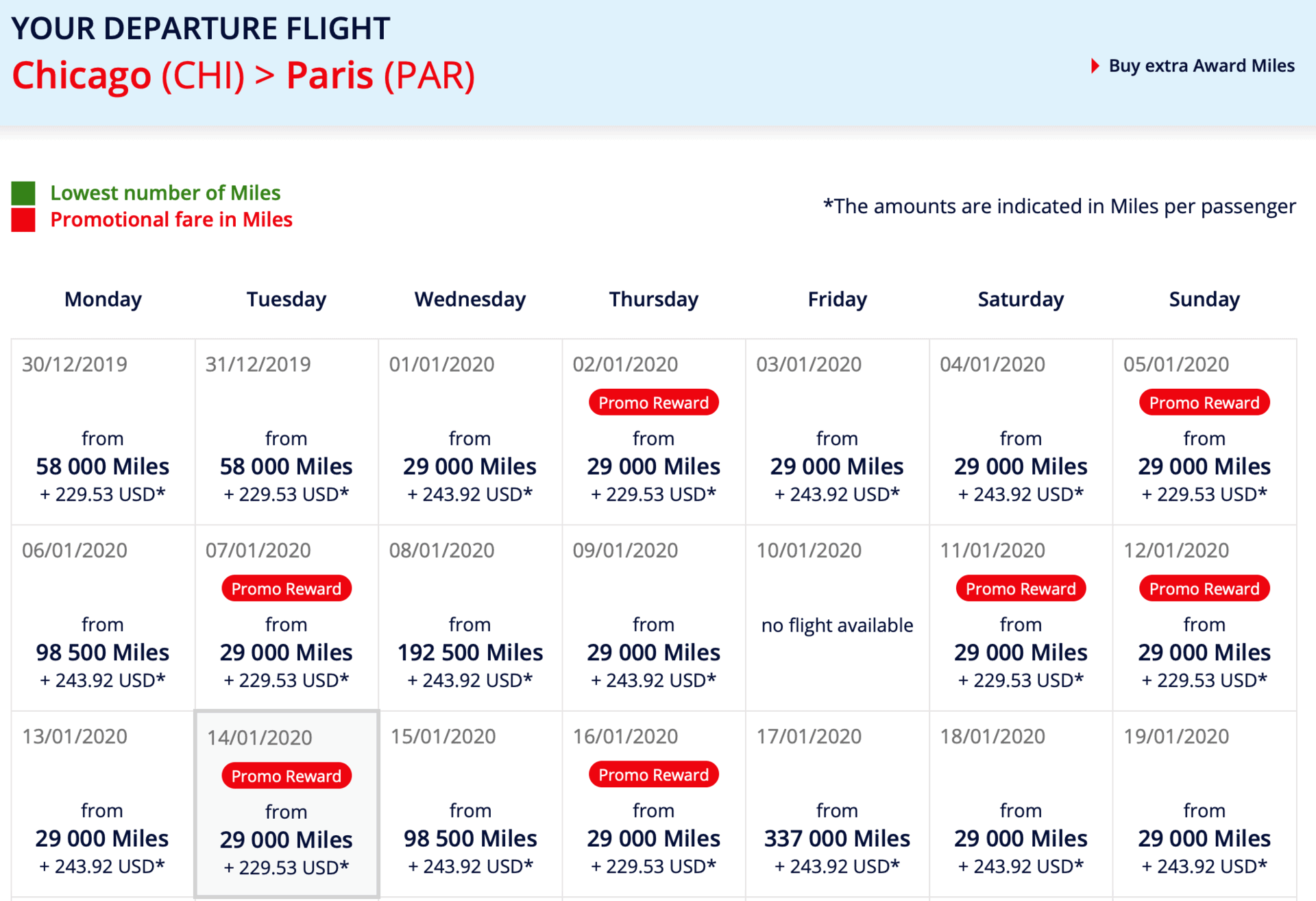Click the green Lowest number of Miles swatch
Screen dimensions: 1316x901
(23, 193)
